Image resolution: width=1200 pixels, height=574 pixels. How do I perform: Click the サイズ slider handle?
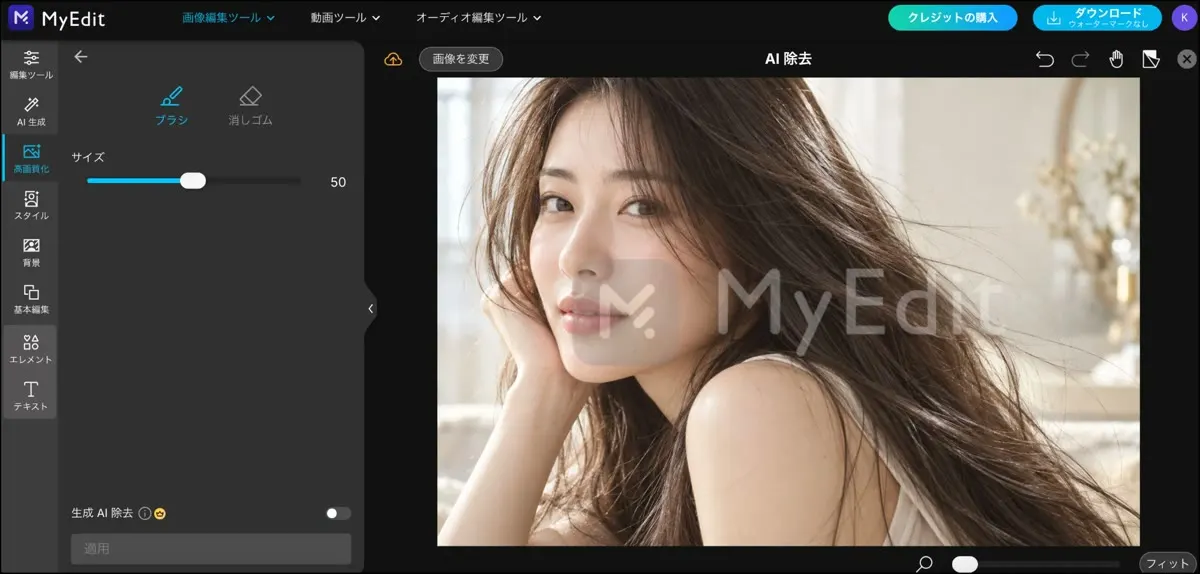point(193,181)
